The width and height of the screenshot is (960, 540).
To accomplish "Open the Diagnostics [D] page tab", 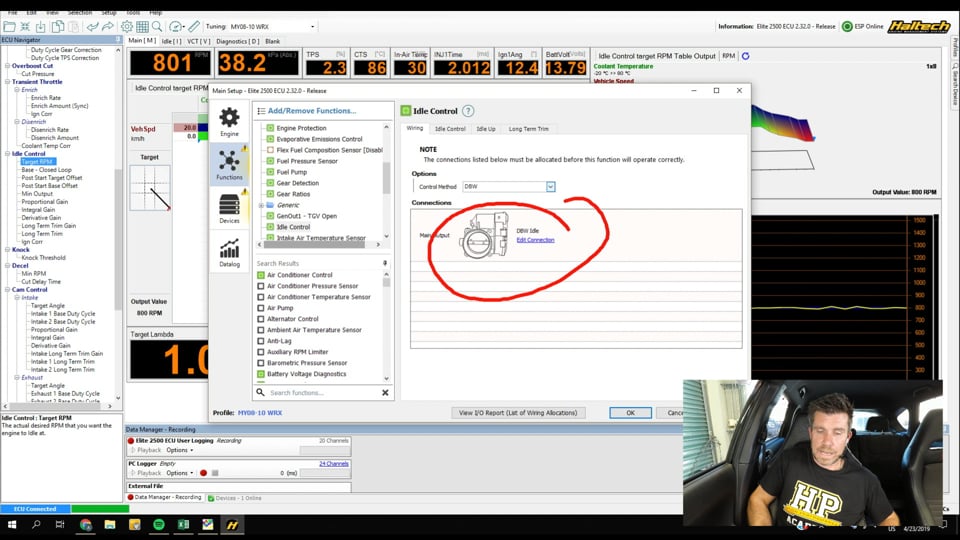I will [x=238, y=41].
